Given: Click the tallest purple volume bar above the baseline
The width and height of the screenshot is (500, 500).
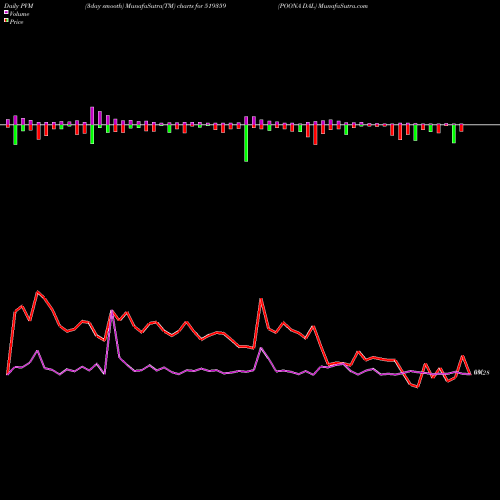Looking at the screenshot, I should point(92,116).
